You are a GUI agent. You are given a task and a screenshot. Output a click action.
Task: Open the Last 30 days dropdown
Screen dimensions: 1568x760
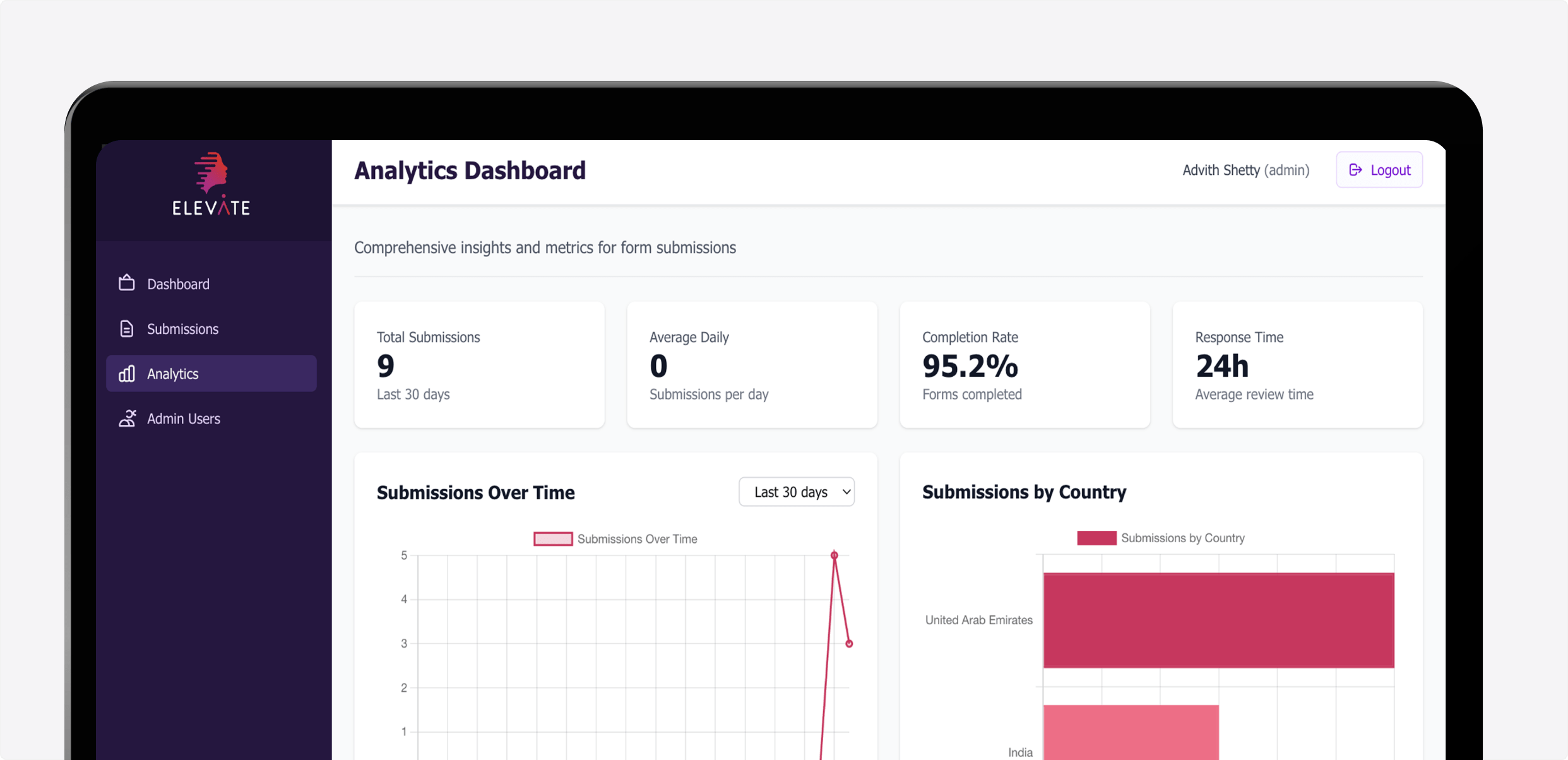coord(796,492)
